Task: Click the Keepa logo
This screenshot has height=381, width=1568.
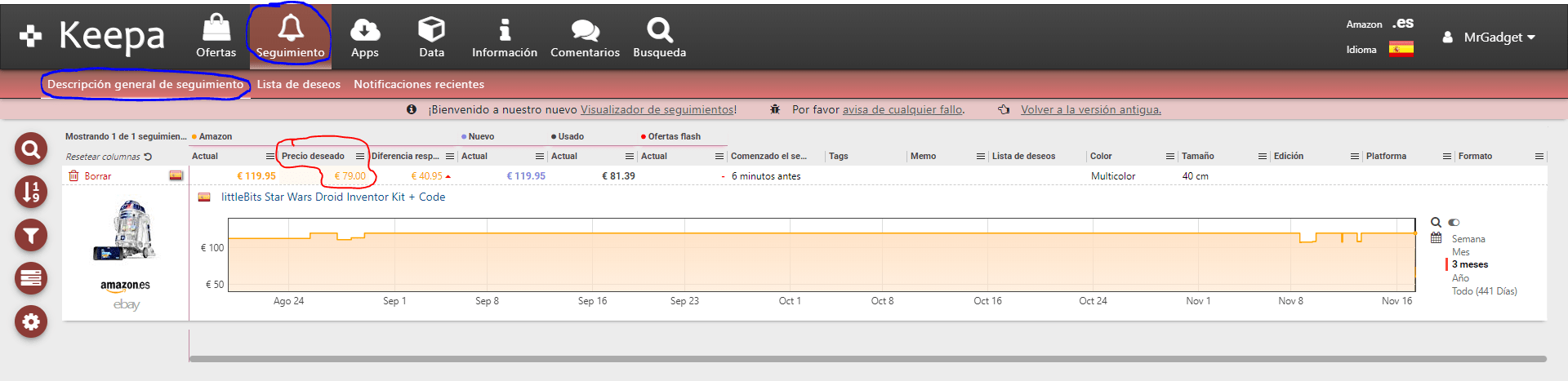Action: coord(92,36)
